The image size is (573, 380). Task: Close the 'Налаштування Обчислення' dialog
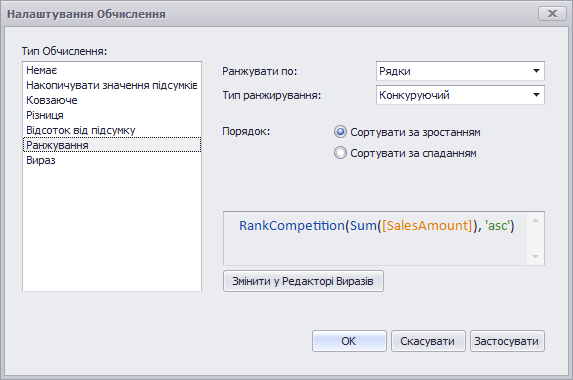click(552, 14)
